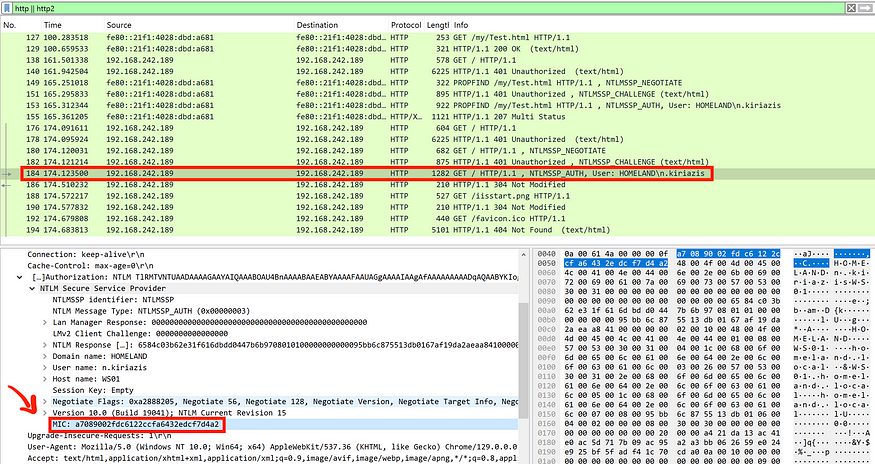Sort packets by the Protocol column header
875x464 pixels.
[x=407, y=25]
